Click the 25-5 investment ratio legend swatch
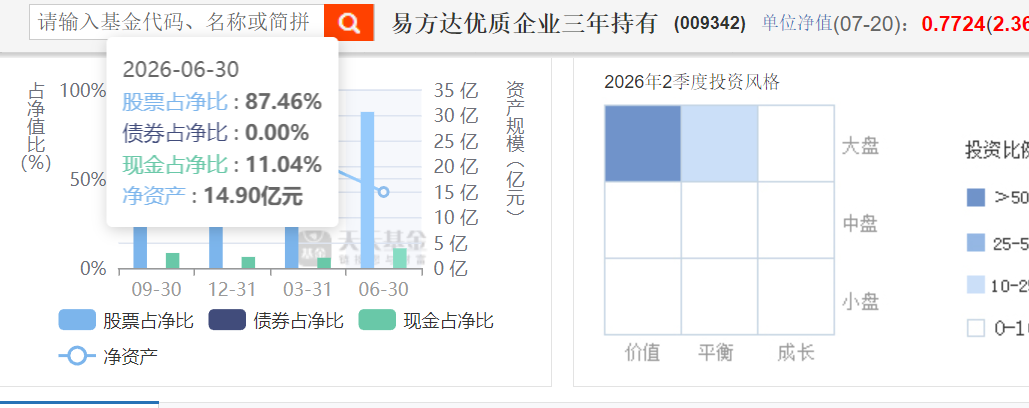 (x=976, y=243)
